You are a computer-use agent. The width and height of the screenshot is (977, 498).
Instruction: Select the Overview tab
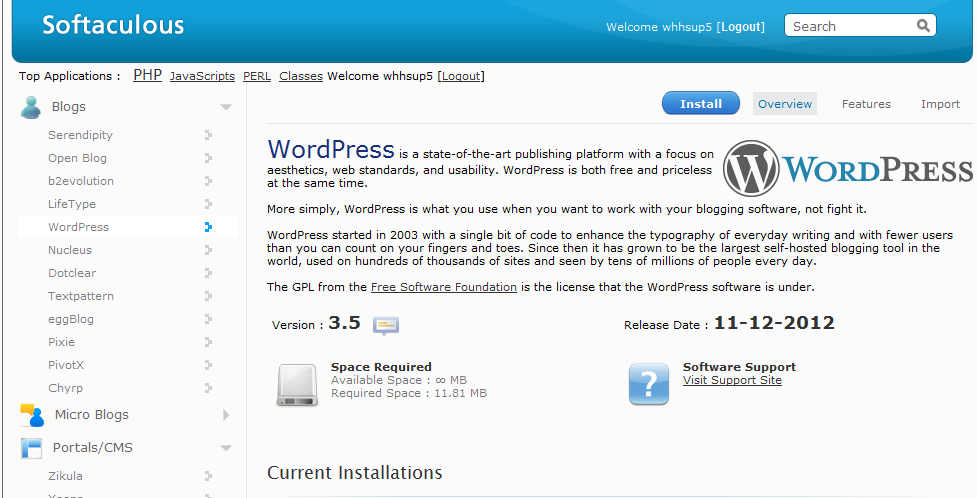point(785,104)
